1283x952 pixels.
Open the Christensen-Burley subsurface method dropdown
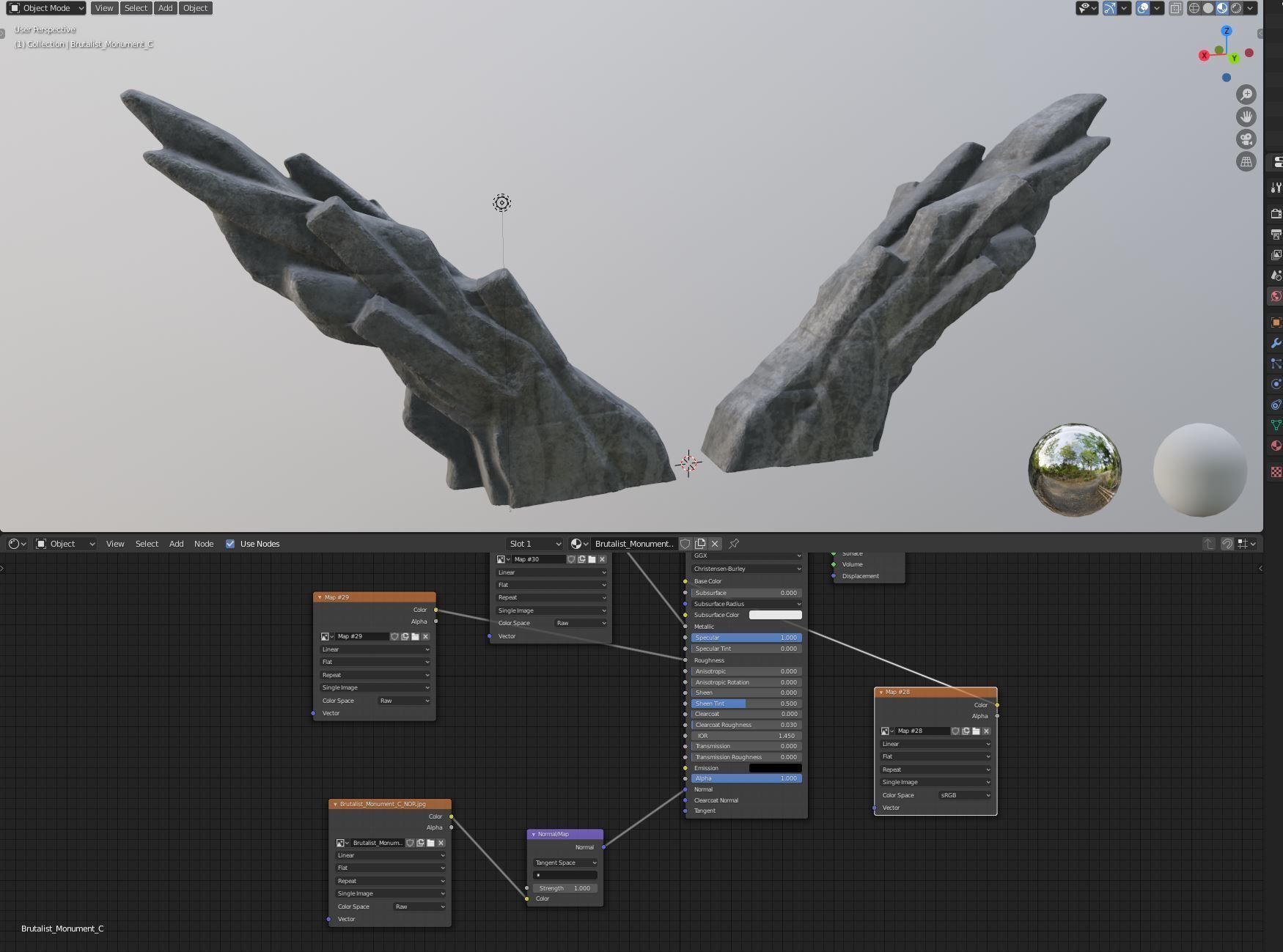tap(746, 569)
